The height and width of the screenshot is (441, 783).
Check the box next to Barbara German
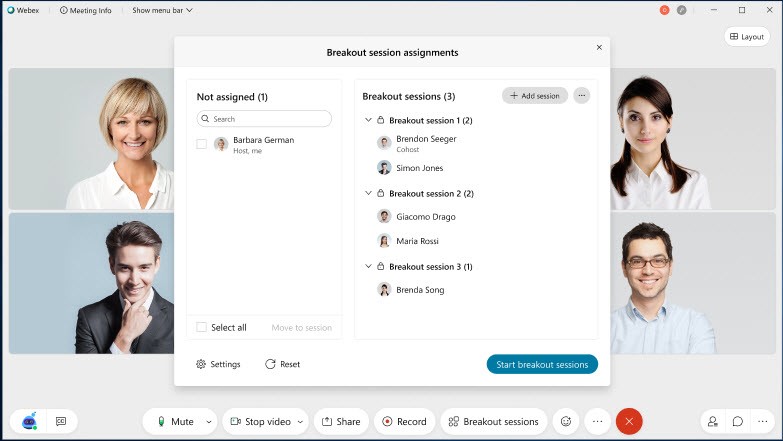(202, 144)
